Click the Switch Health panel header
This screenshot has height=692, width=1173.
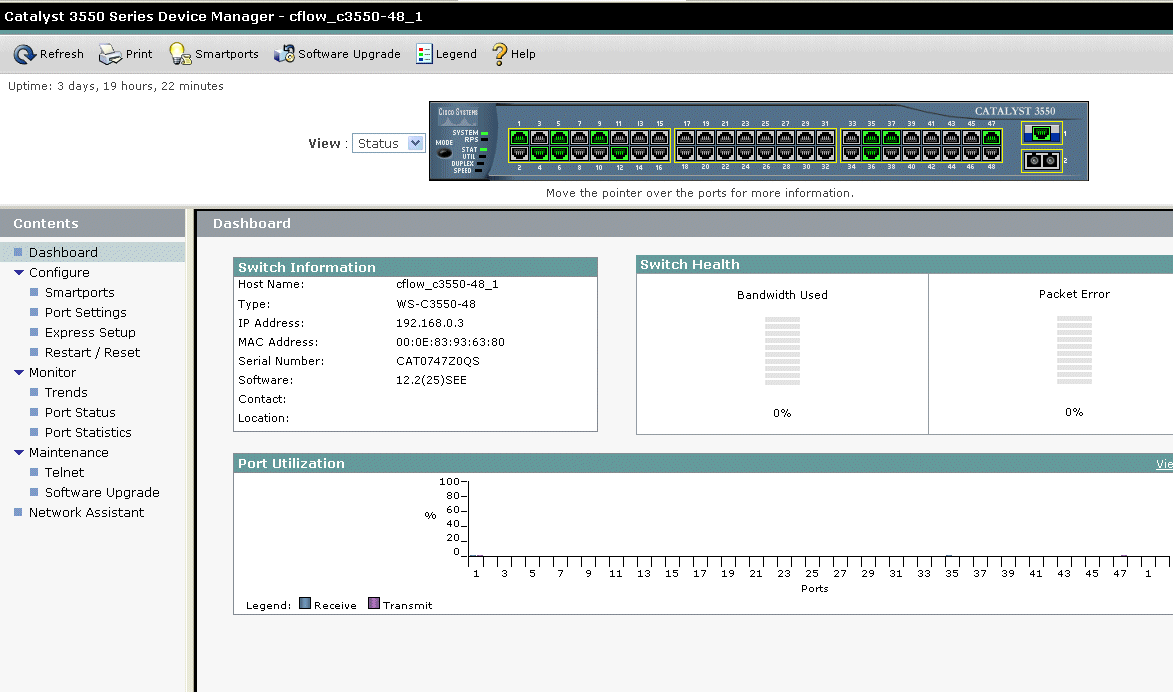click(x=904, y=264)
